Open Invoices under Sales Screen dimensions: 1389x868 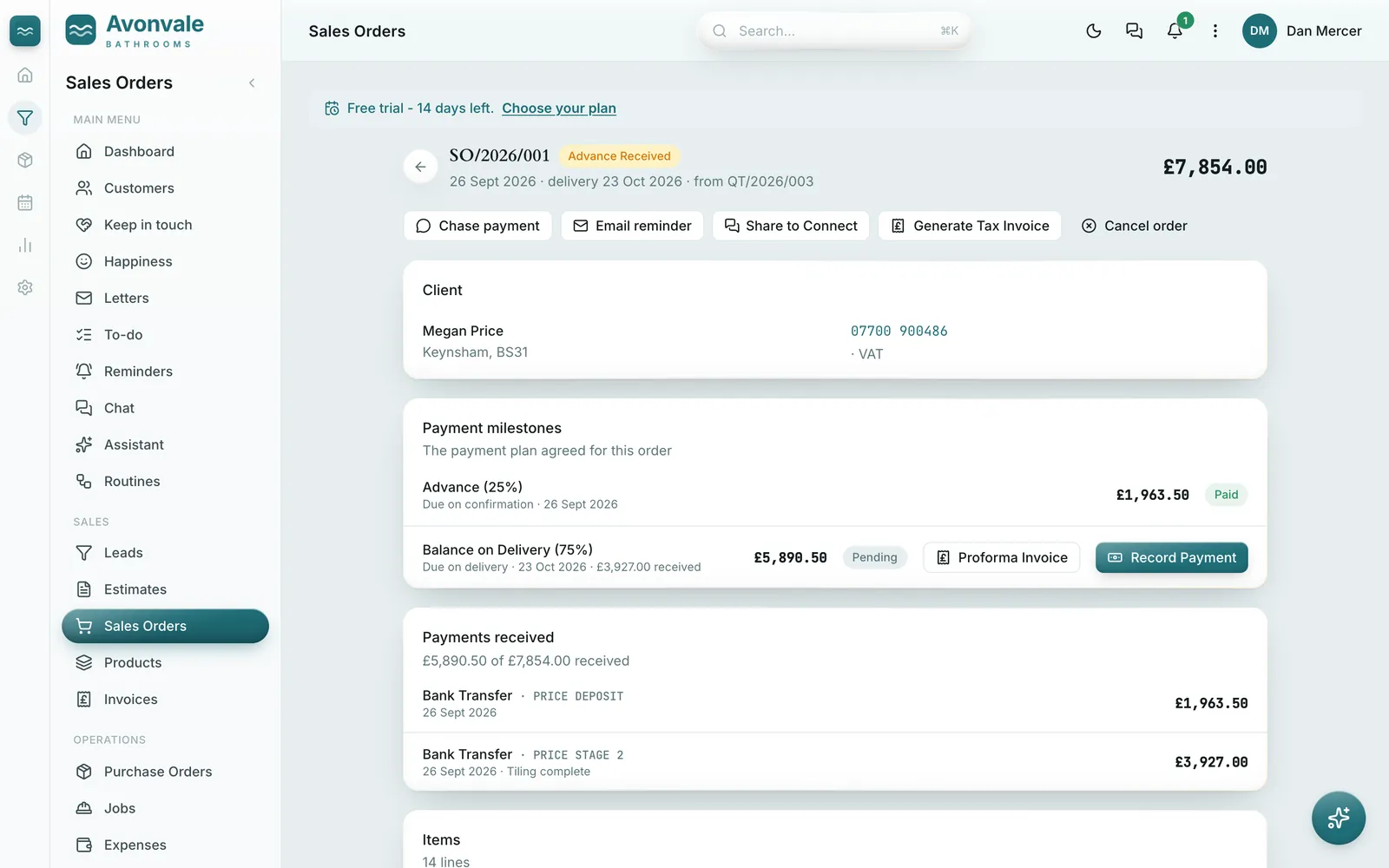point(165,699)
